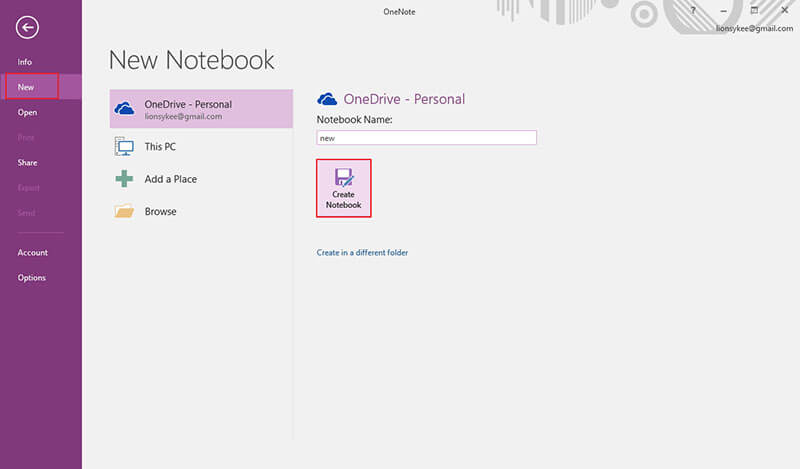Click the greyed-out Export menu item
This screenshot has height=469, width=800.
(29, 187)
